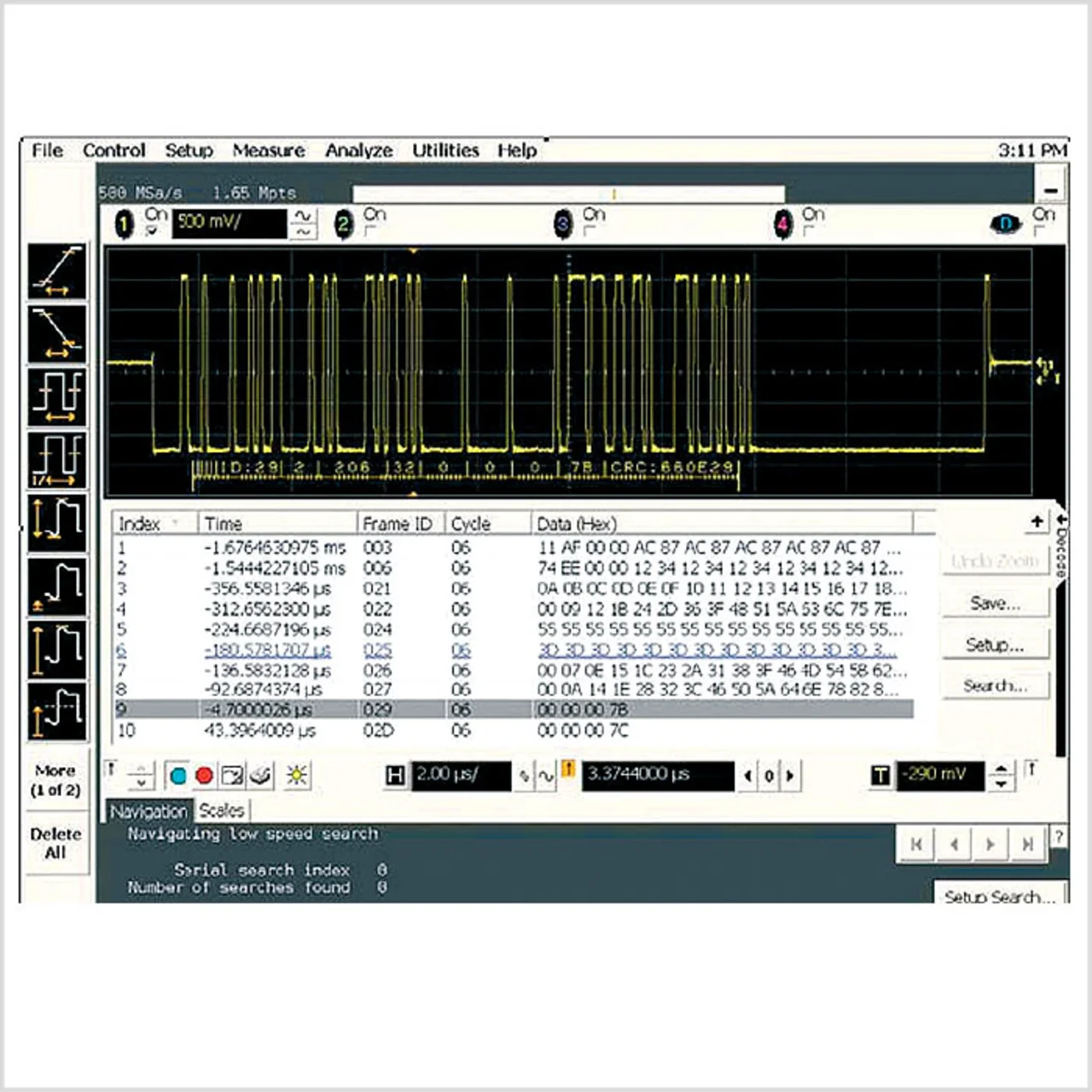Click the Trigger T setup icon
The height and width of the screenshot is (1092, 1092).
click(x=880, y=775)
